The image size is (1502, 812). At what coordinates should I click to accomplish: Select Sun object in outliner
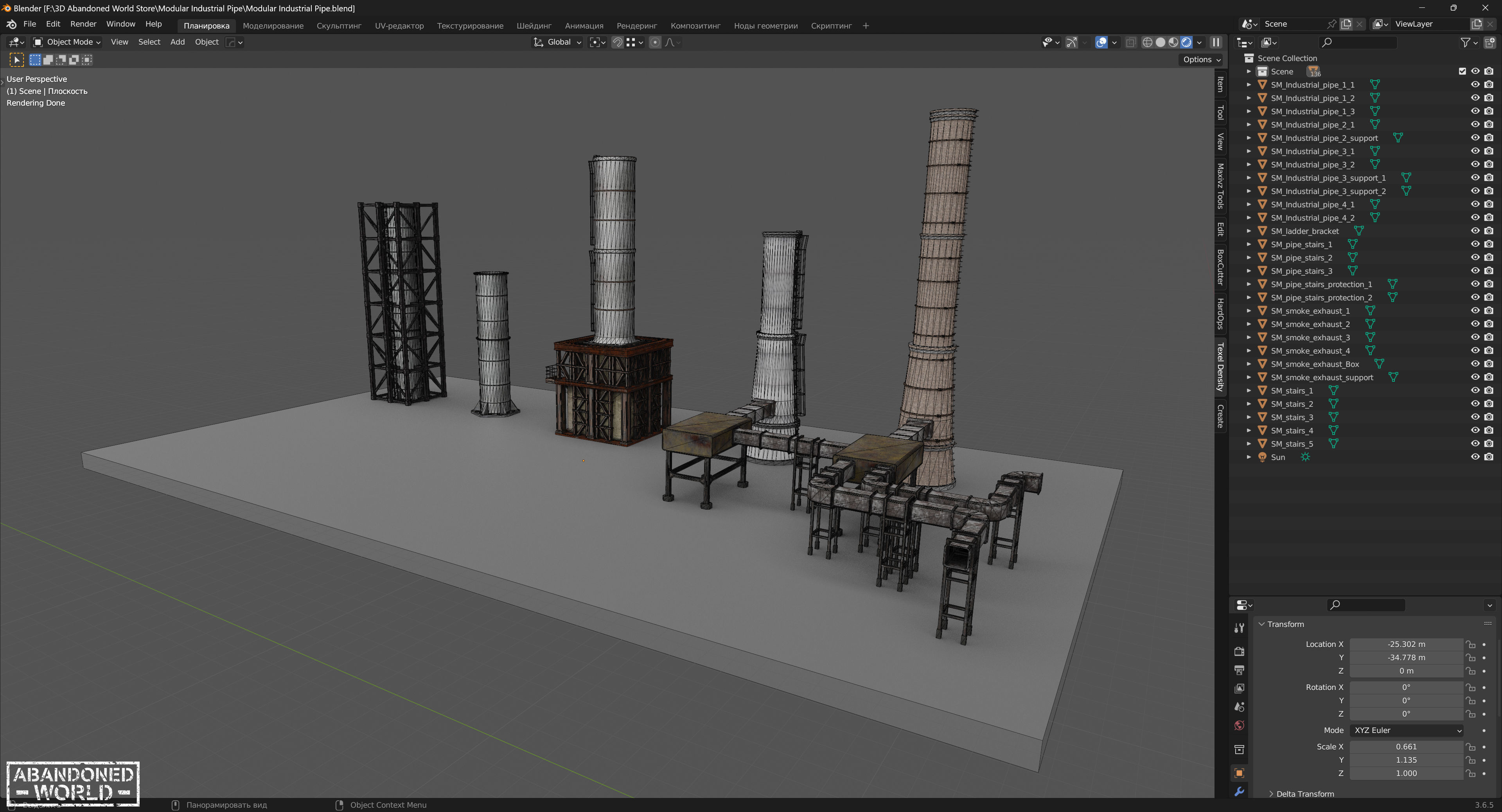click(1277, 458)
